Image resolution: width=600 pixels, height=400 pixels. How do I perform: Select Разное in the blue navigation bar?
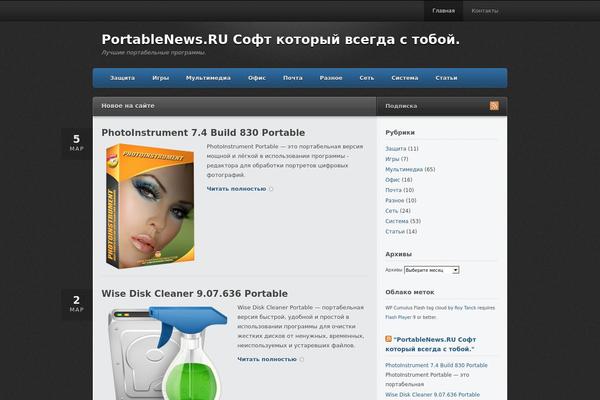pos(331,78)
